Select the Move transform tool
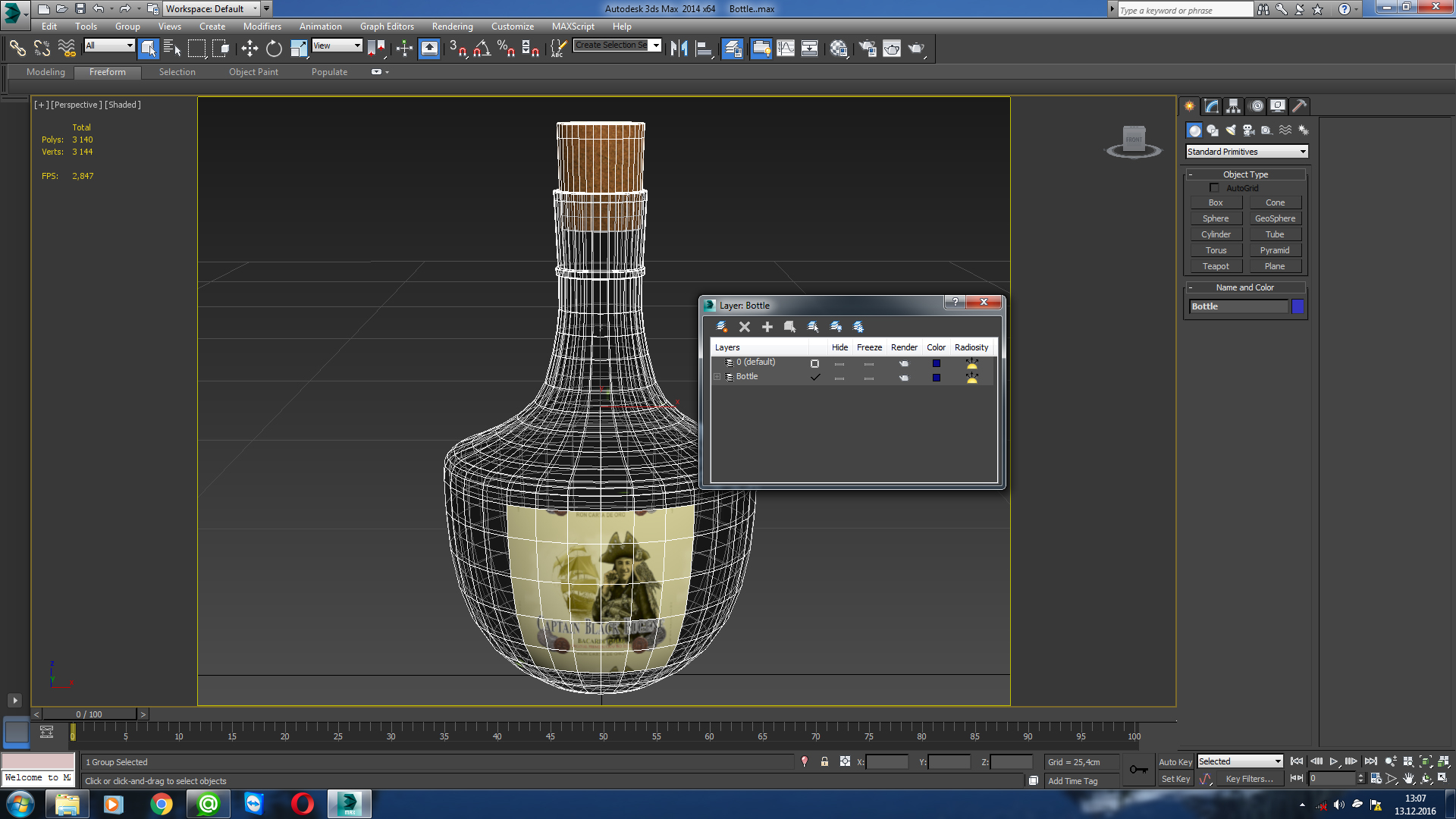 [249, 49]
